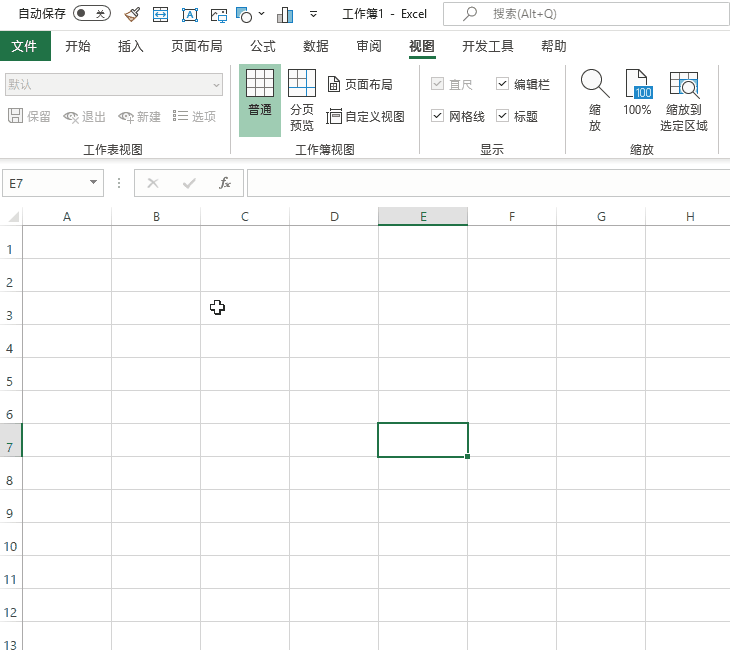Toggle the AutoSave switch
The height and width of the screenshot is (650, 730).
tap(92, 14)
